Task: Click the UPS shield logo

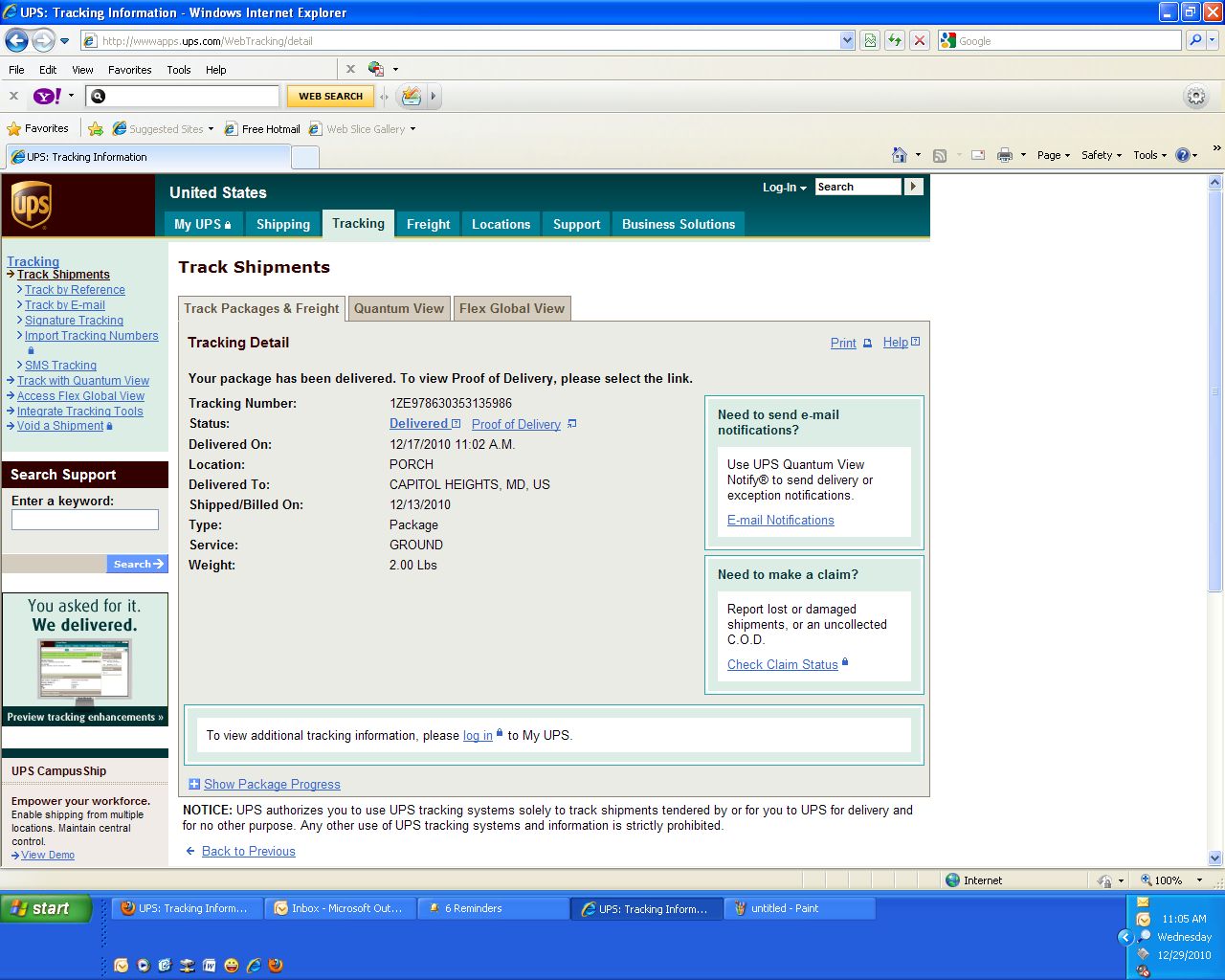Action: click(31, 205)
